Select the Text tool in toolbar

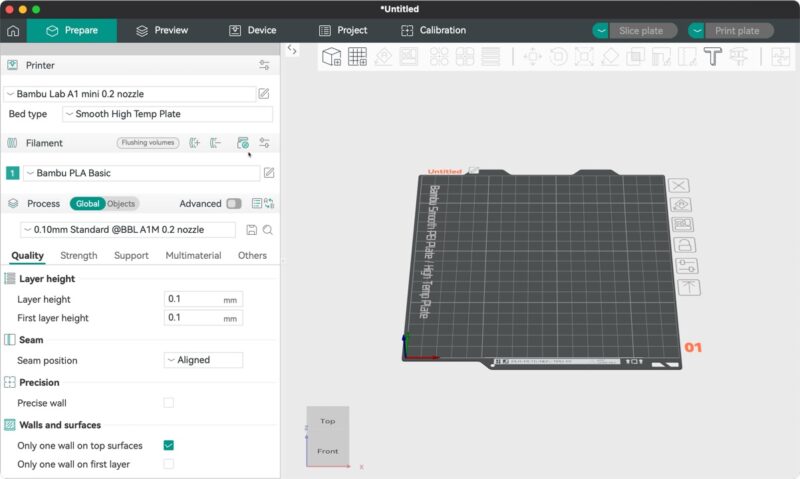[712, 57]
